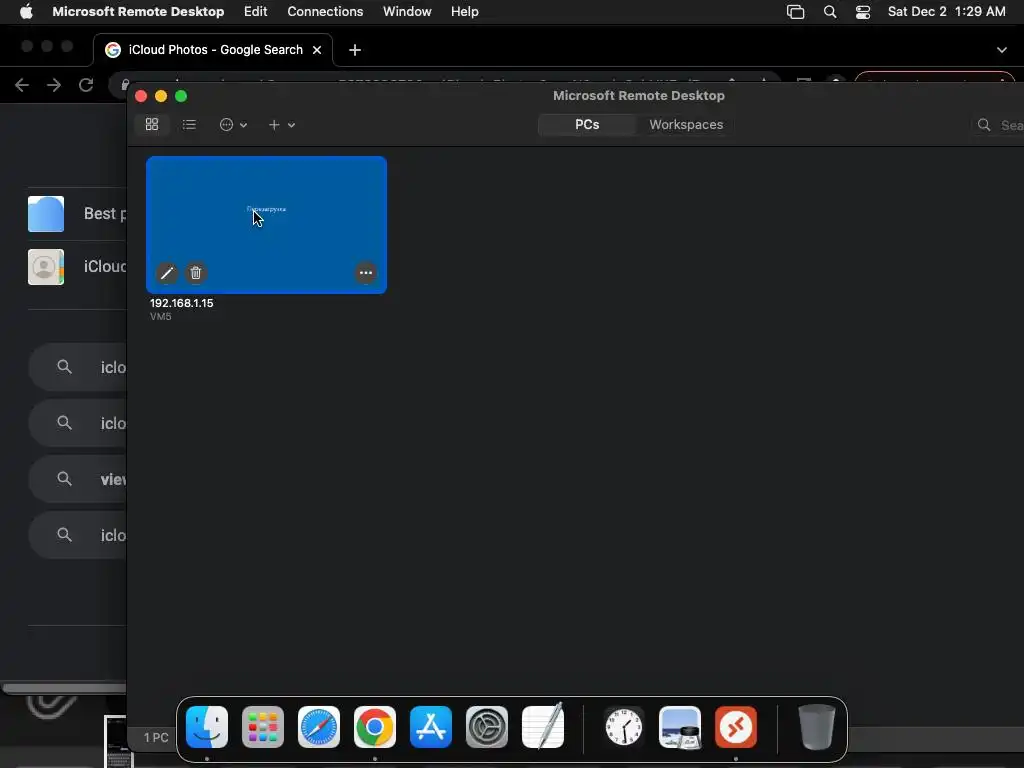Switch to grid view in Remote Desktop

click(x=152, y=125)
